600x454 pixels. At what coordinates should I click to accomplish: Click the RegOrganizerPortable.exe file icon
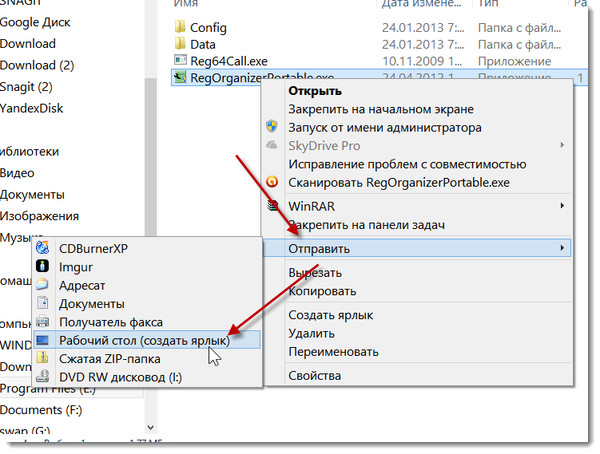pyautogui.click(x=180, y=77)
